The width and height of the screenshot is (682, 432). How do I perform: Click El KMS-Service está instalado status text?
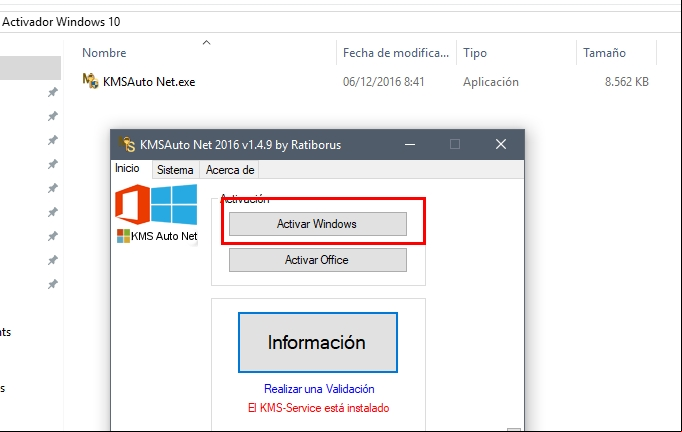coord(318,408)
